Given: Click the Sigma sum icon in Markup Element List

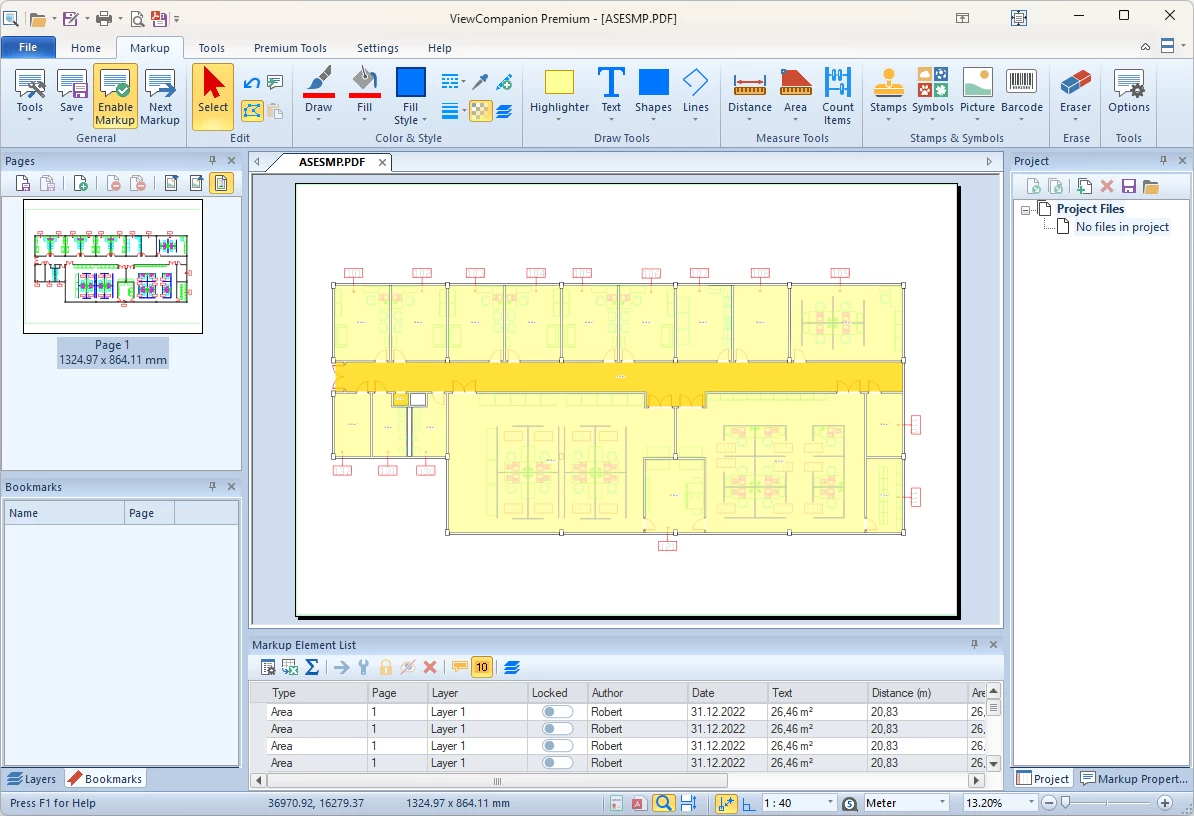Looking at the screenshot, I should [311, 668].
